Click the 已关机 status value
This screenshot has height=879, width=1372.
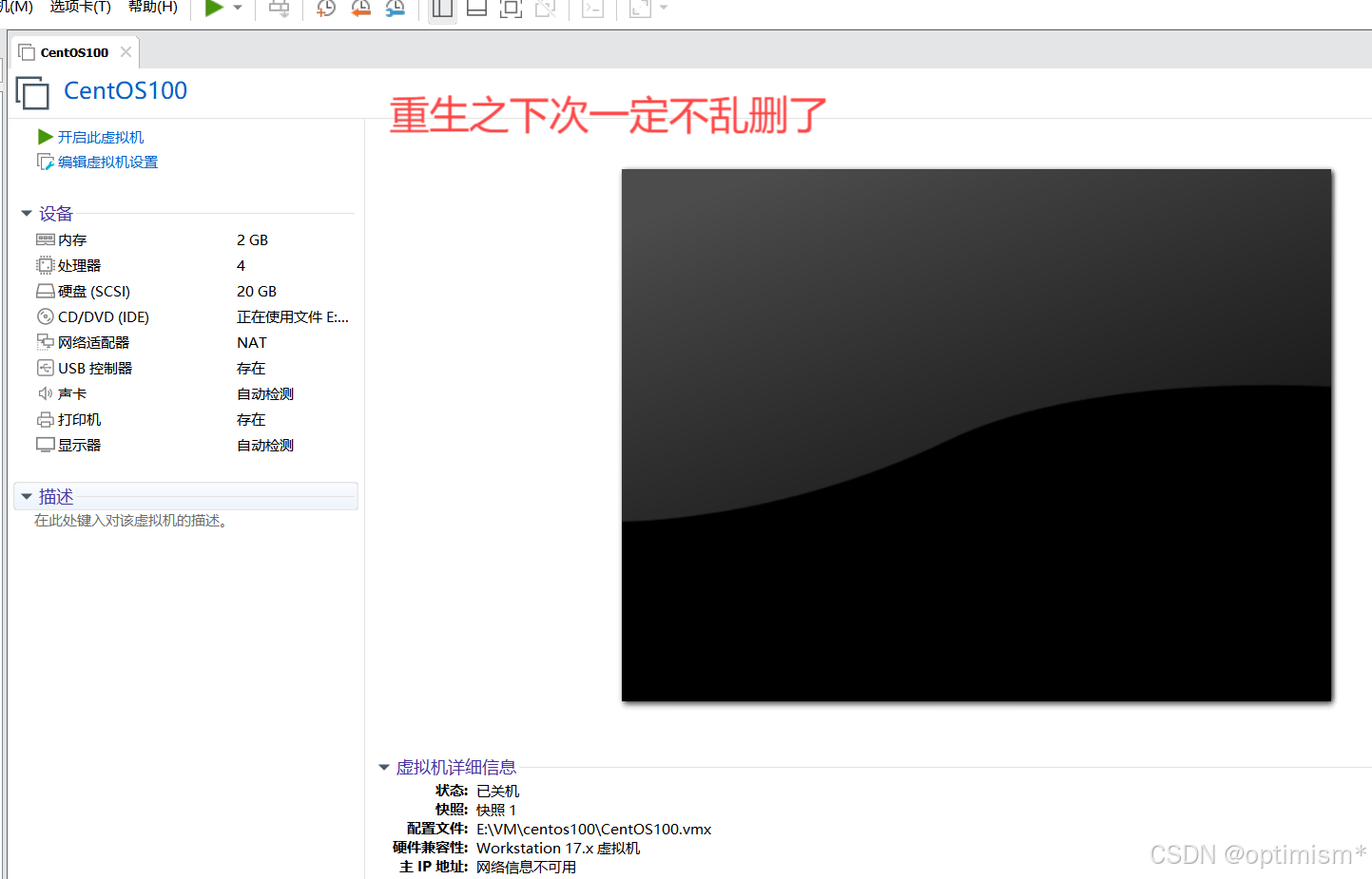tap(497, 792)
